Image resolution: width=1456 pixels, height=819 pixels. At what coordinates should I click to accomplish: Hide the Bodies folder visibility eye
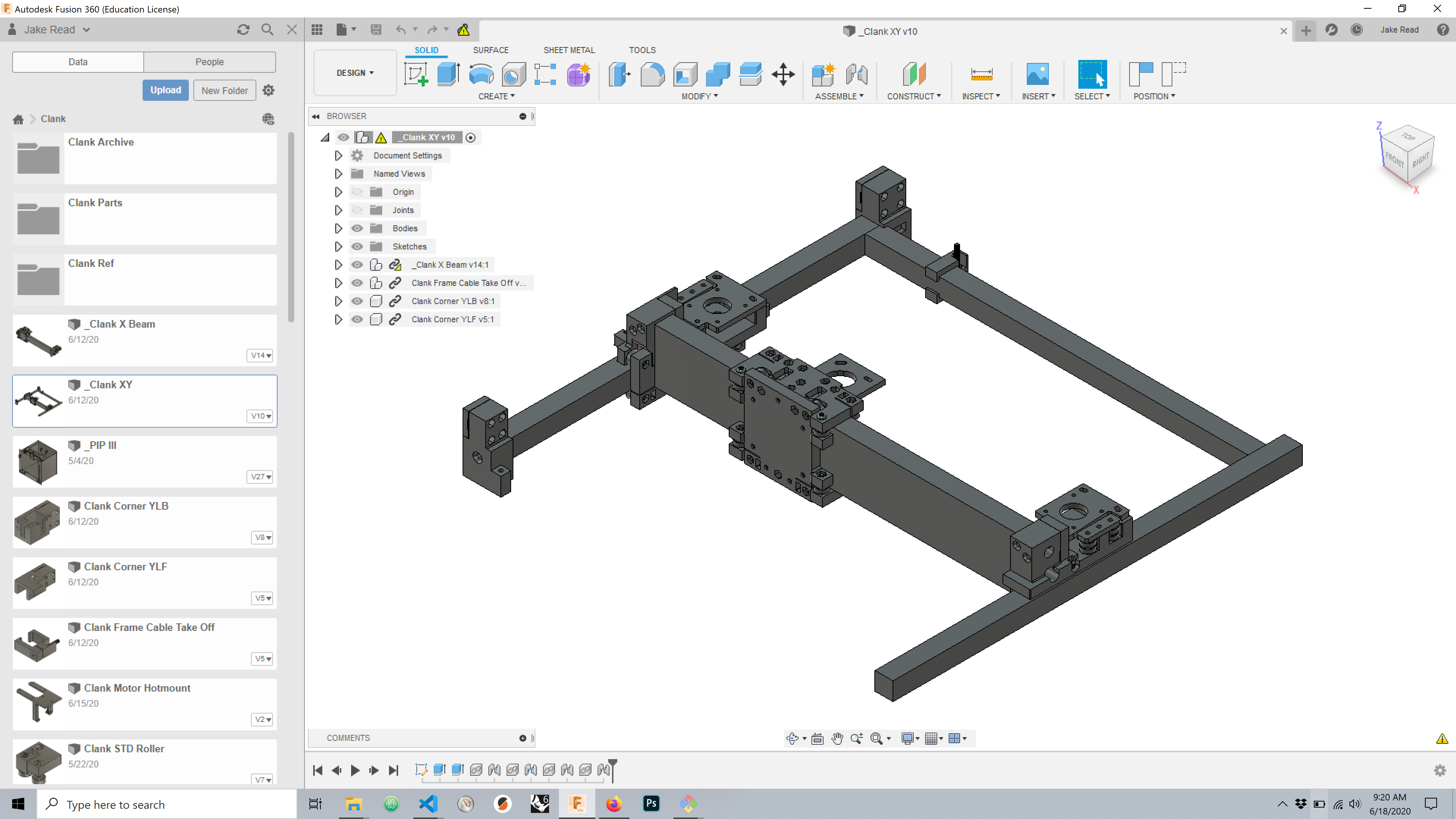357,228
